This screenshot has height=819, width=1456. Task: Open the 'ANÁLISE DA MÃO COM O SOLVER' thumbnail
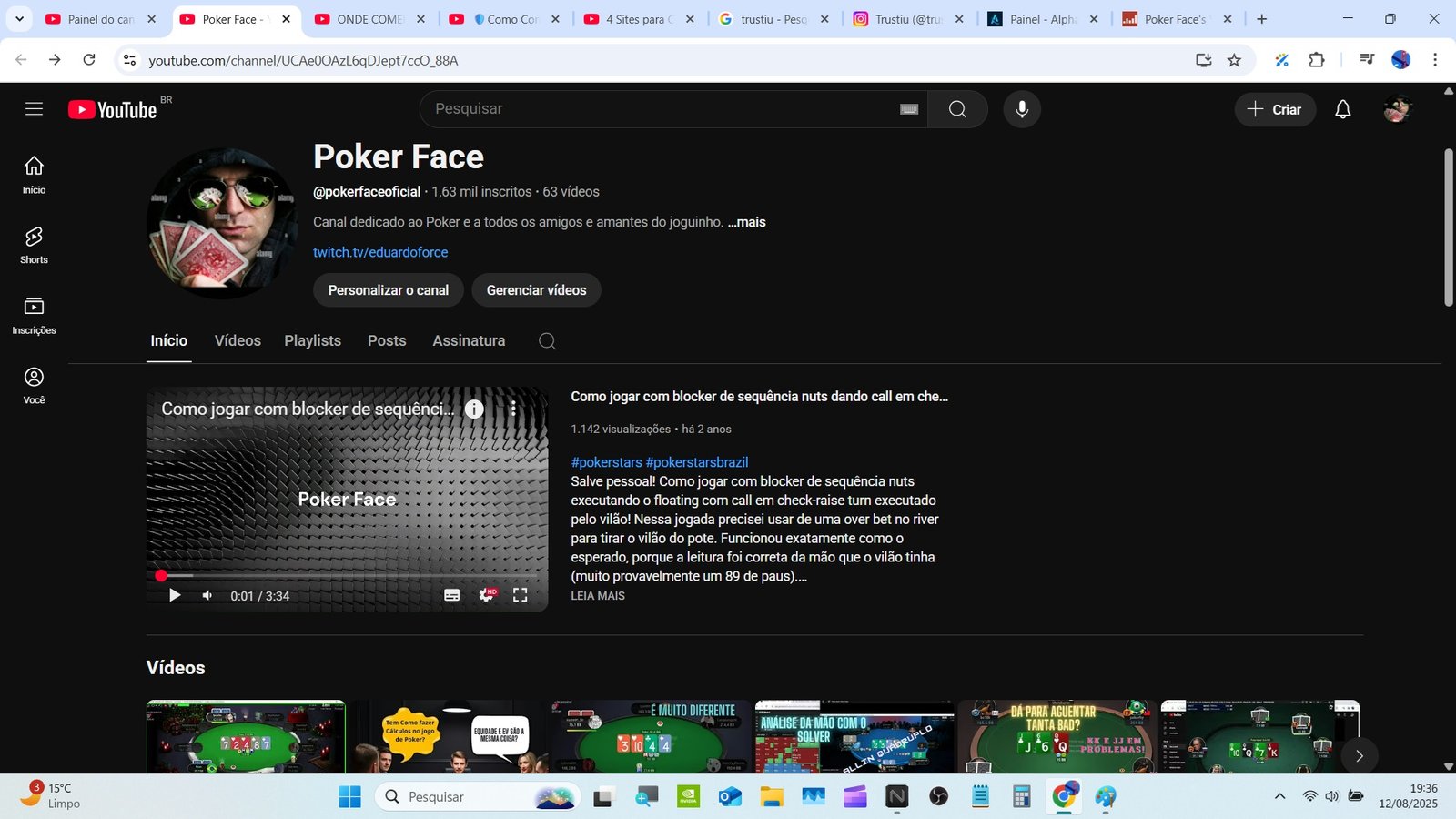click(854, 737)
